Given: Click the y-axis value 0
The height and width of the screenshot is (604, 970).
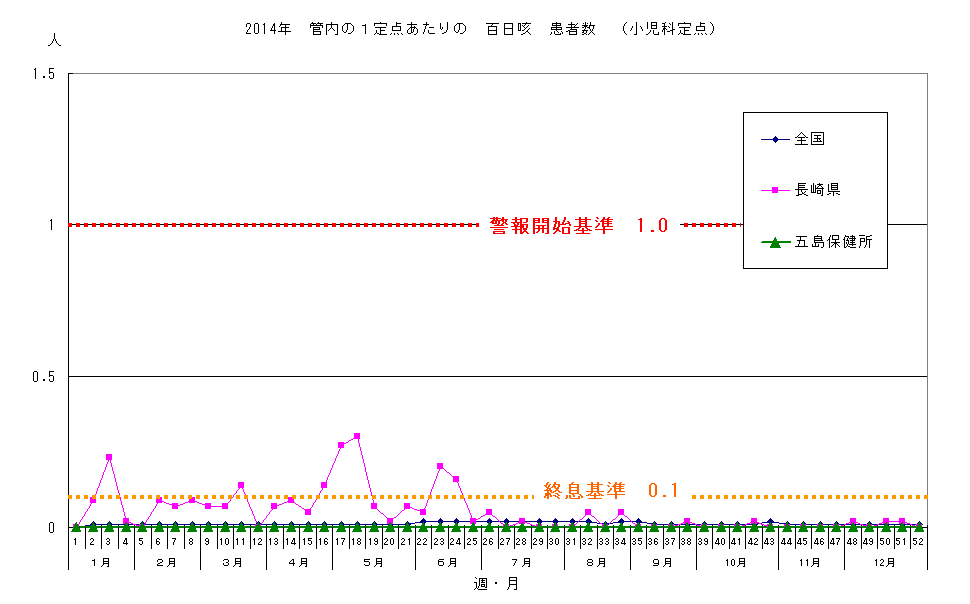Looking at the screenshot, I should pos(51,528).
